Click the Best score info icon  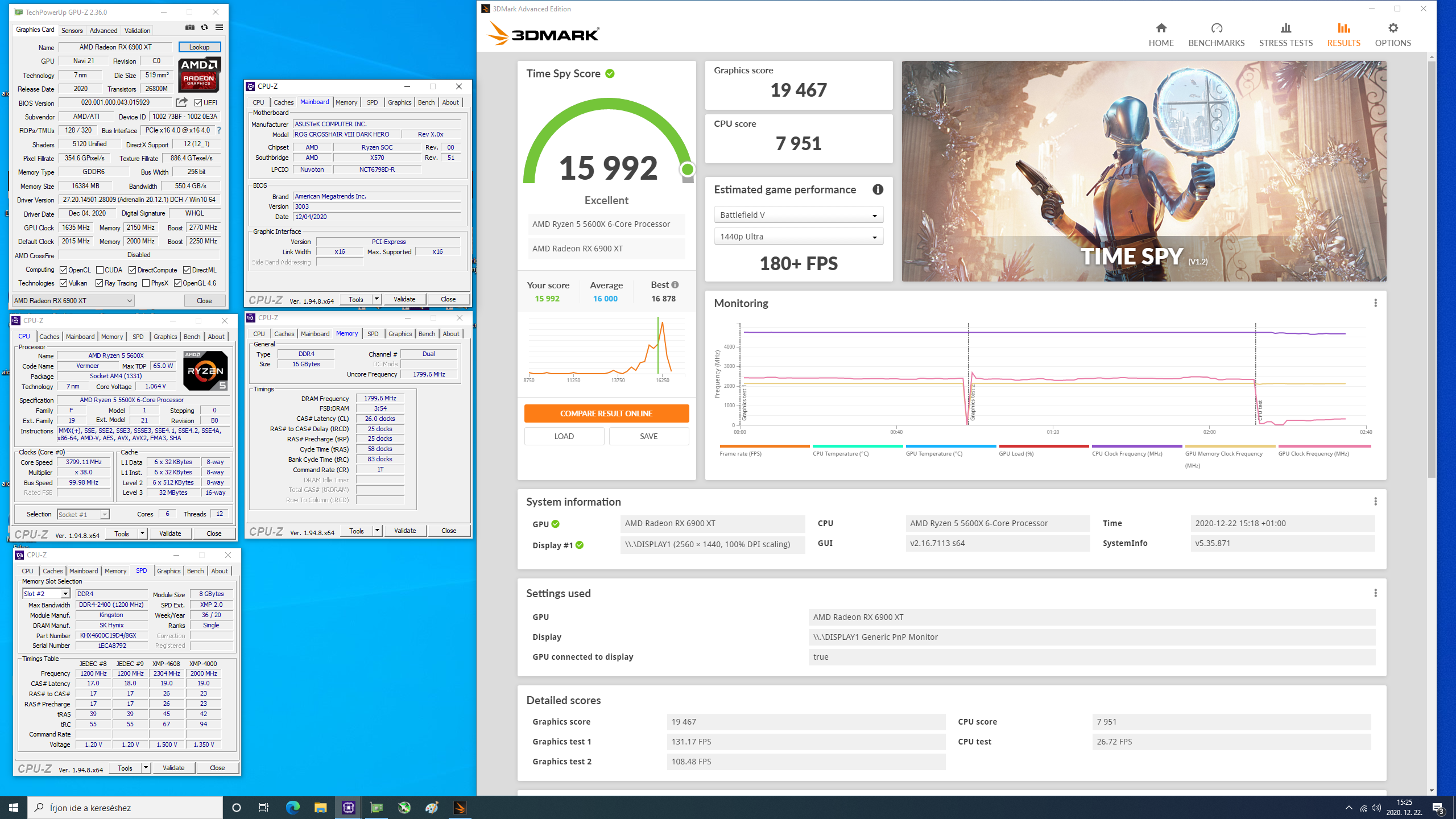(675, 284)
